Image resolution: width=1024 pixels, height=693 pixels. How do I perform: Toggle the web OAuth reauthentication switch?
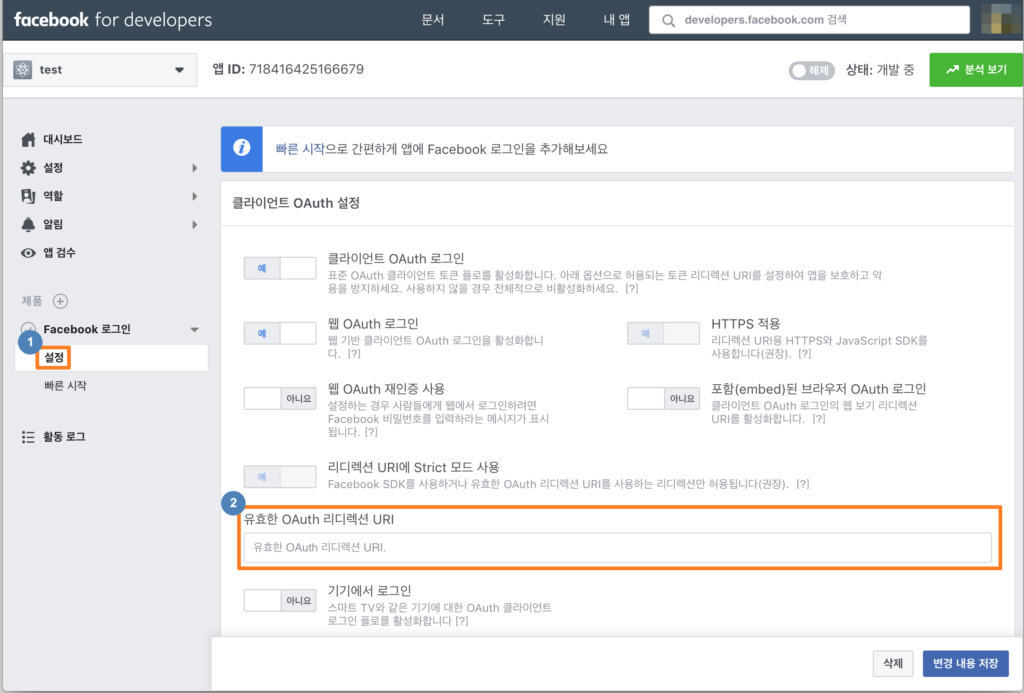click(x=279, y=398)
